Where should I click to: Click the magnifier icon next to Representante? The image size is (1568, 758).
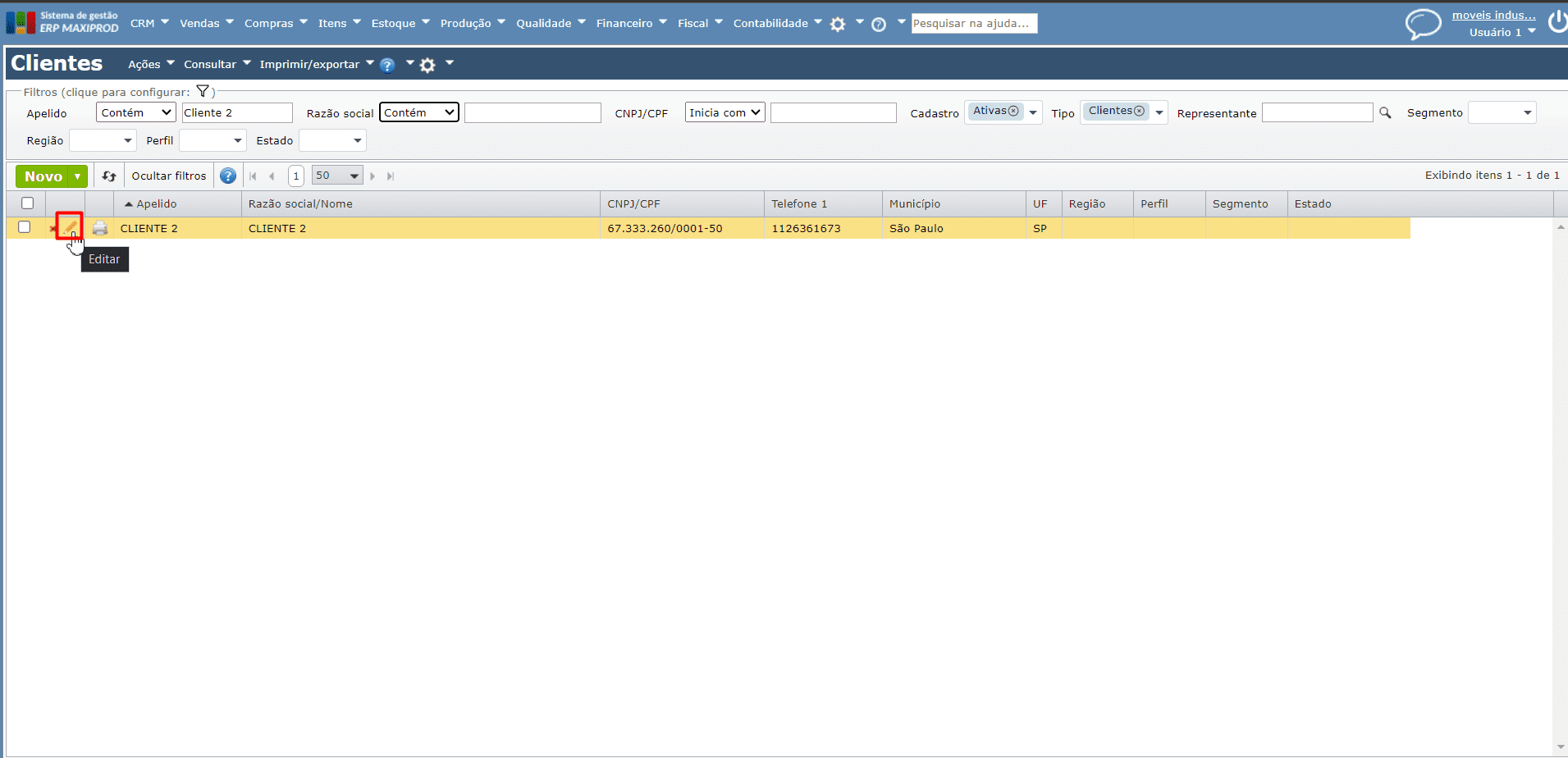tap(1385, 113)
